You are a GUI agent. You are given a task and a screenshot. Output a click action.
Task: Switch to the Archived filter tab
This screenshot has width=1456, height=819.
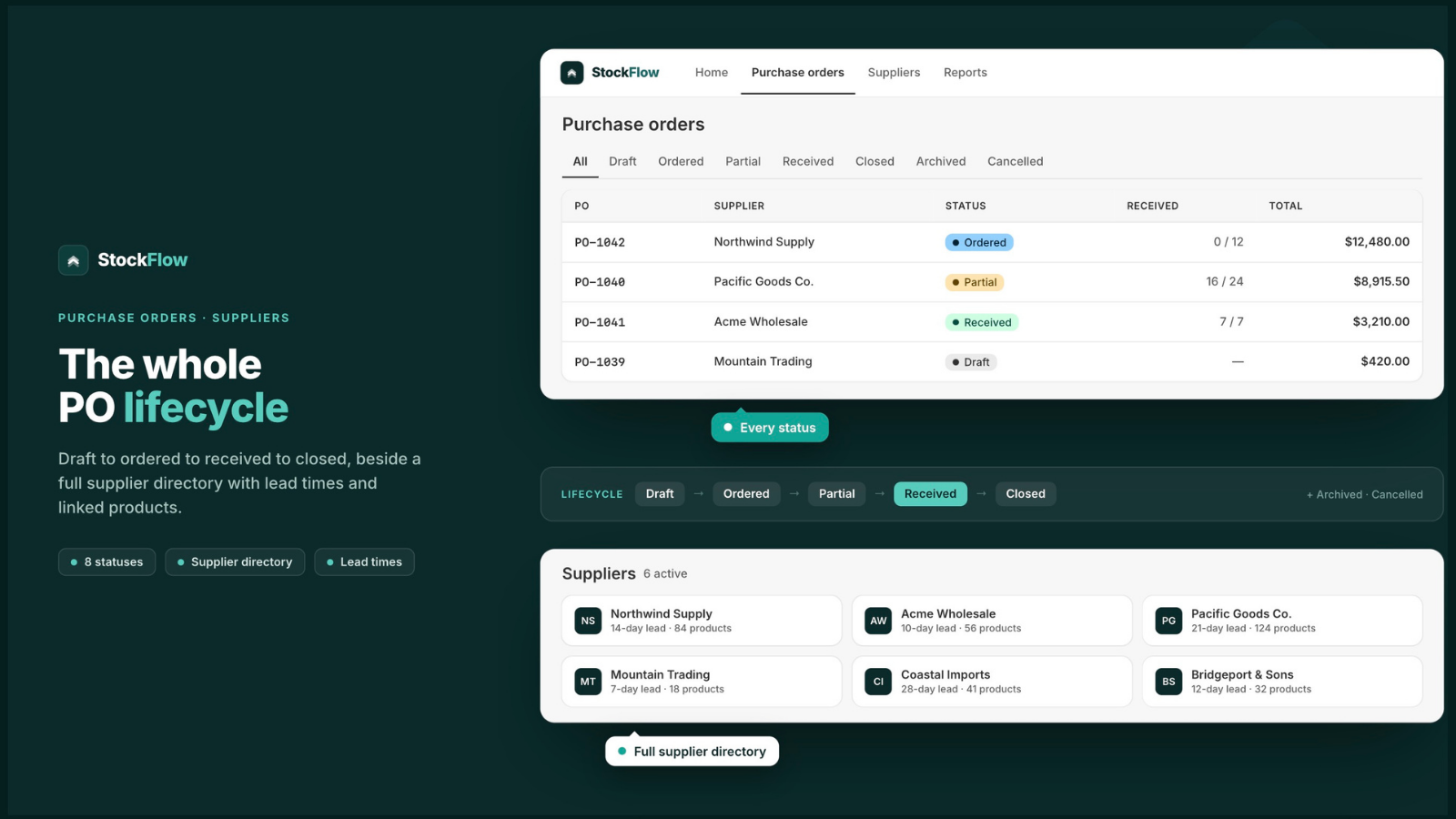tap(941, 161)
